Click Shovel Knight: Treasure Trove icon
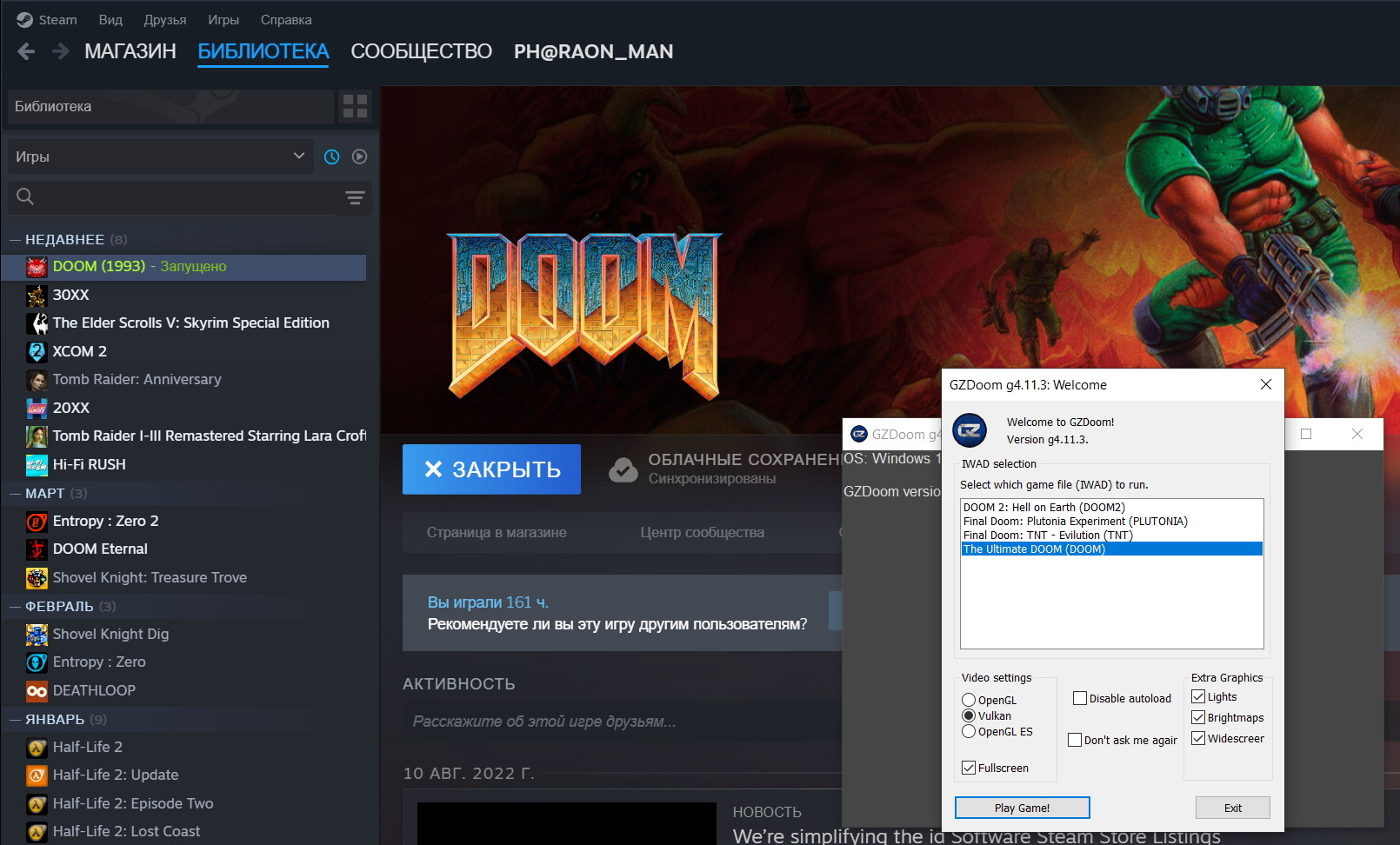The width and height of the screenshot is (1400, 845). tap(37, 578)
